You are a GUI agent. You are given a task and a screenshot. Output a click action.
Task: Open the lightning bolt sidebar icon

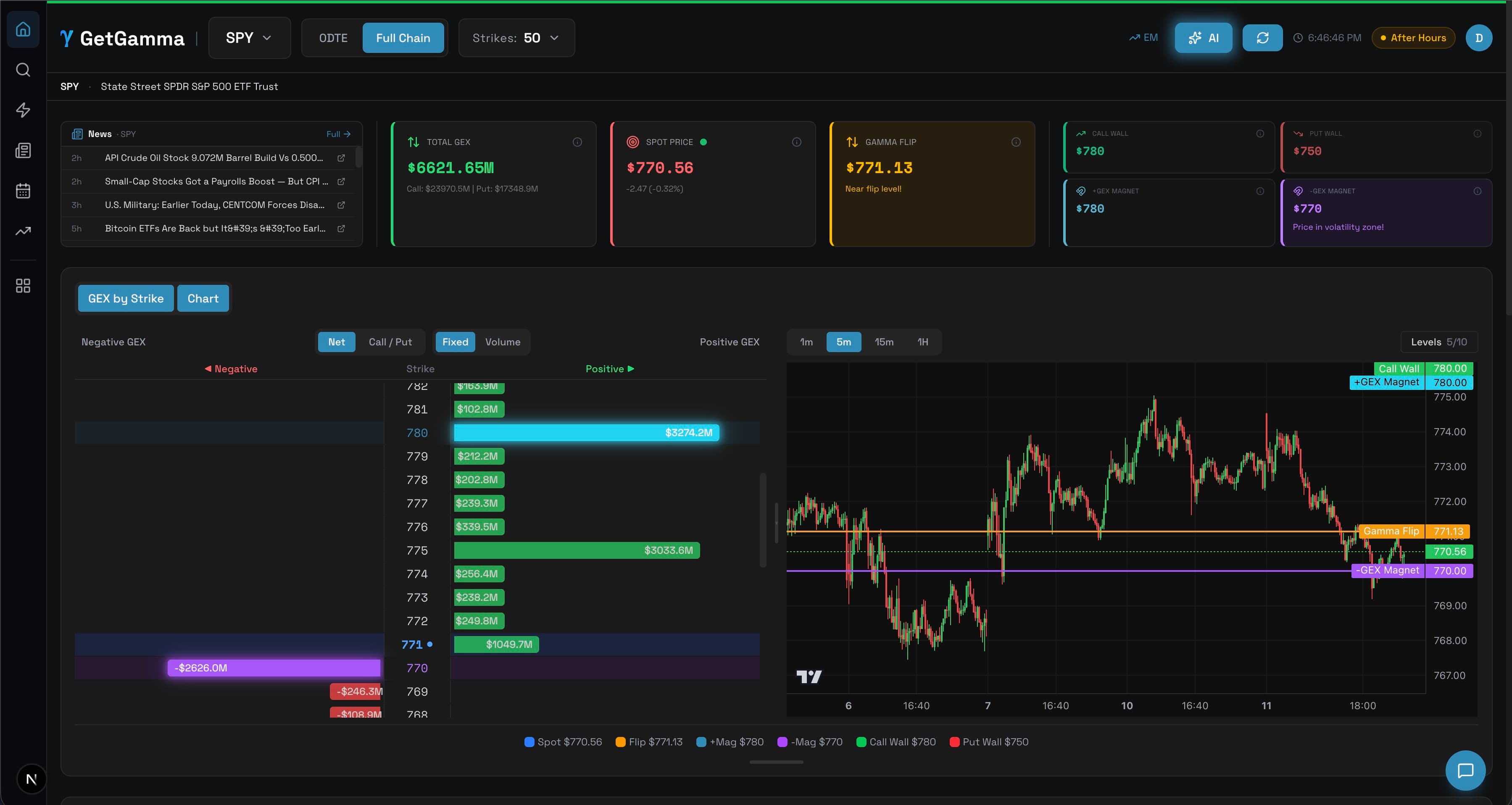click(23, 110)
